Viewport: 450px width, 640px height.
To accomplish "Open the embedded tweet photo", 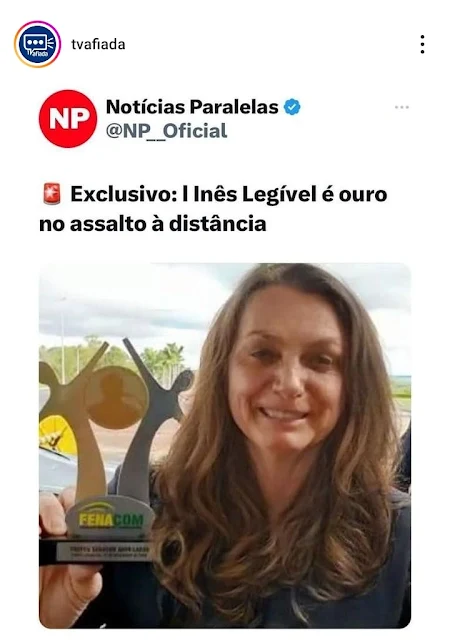I will point(225,445).
